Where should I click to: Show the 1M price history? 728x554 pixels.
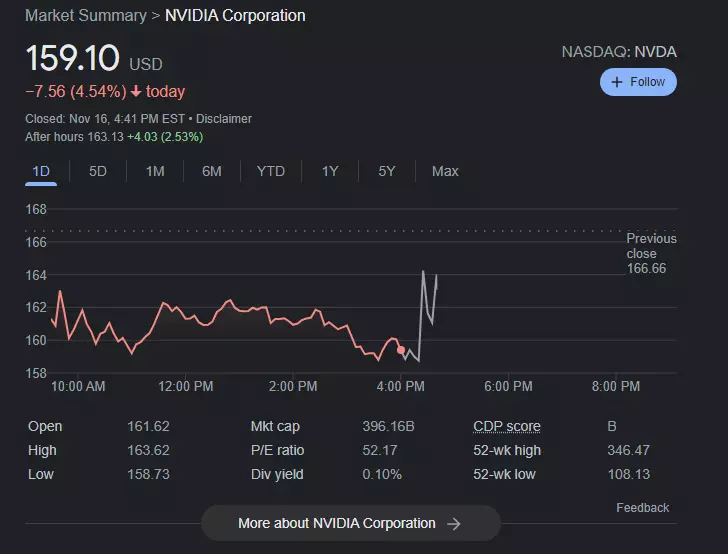(155, 171)
